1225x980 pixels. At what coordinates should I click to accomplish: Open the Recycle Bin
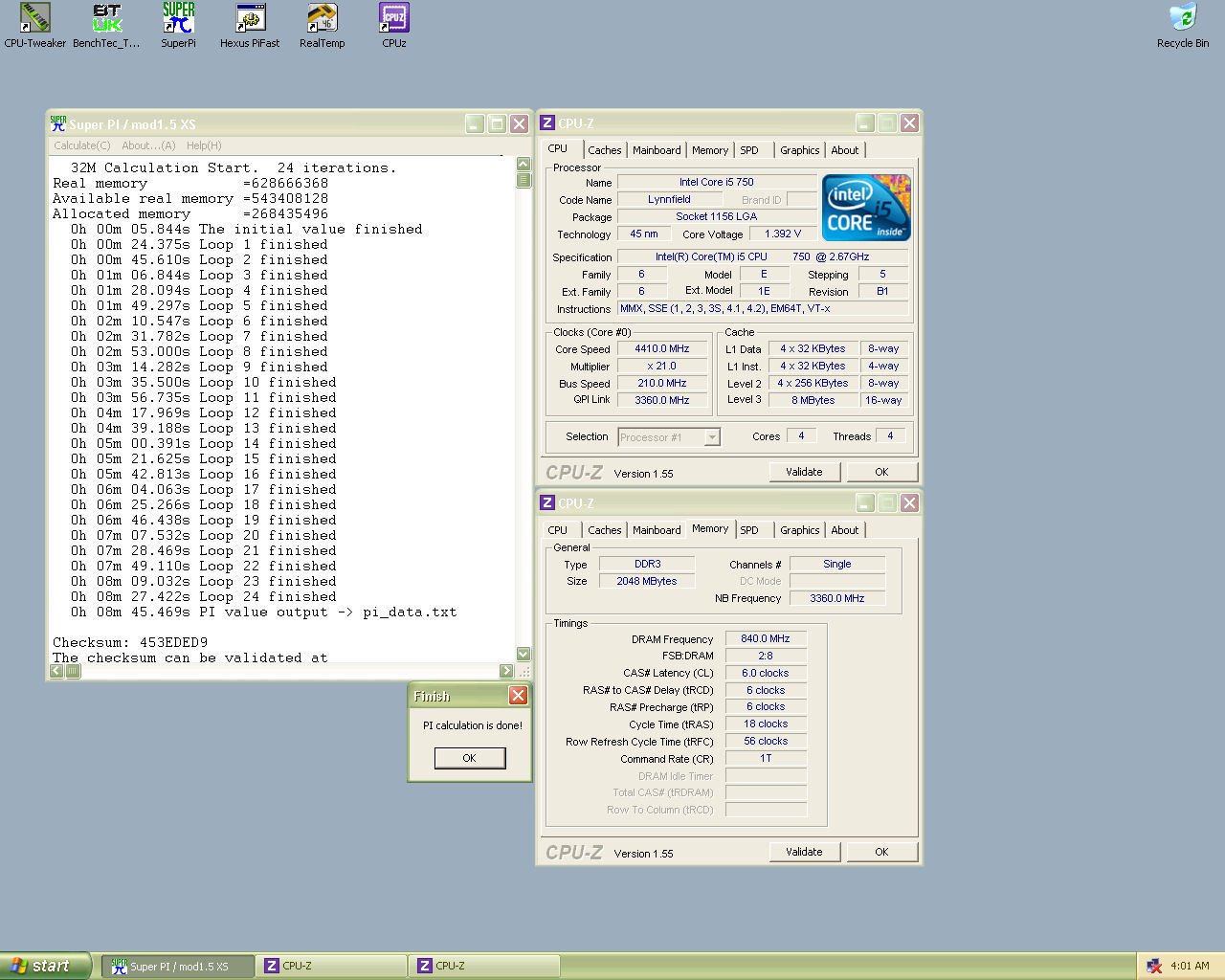coord(1182,19)
